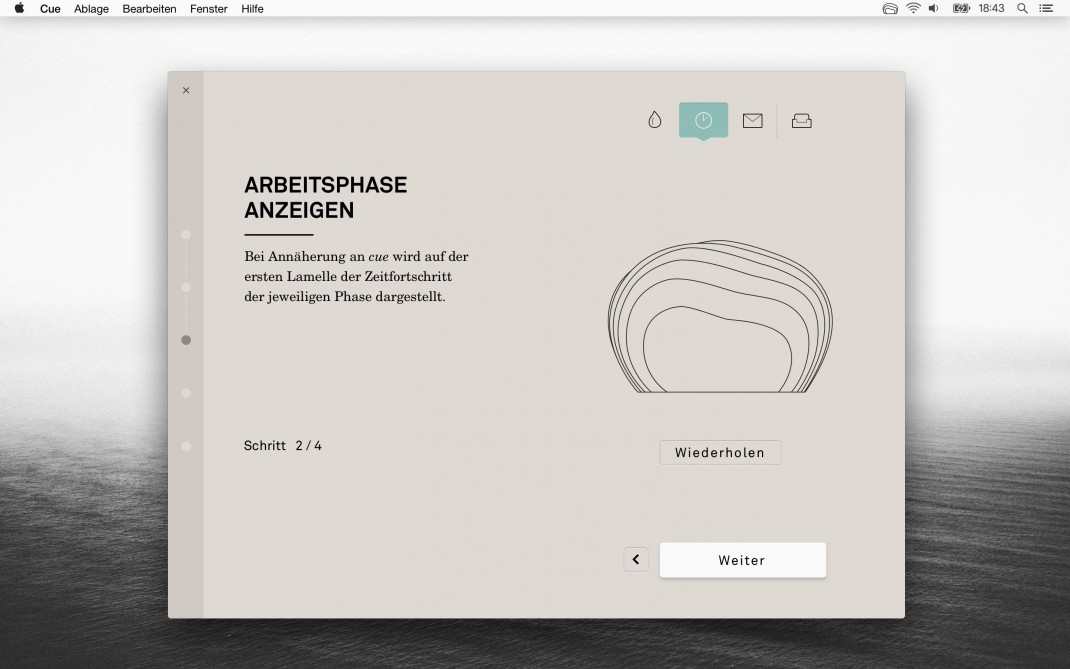Image resolution: width=1070 pixels, height=669 pixels.
Task: Open Notification Center list icon
Action: (x=1046, y=8)
